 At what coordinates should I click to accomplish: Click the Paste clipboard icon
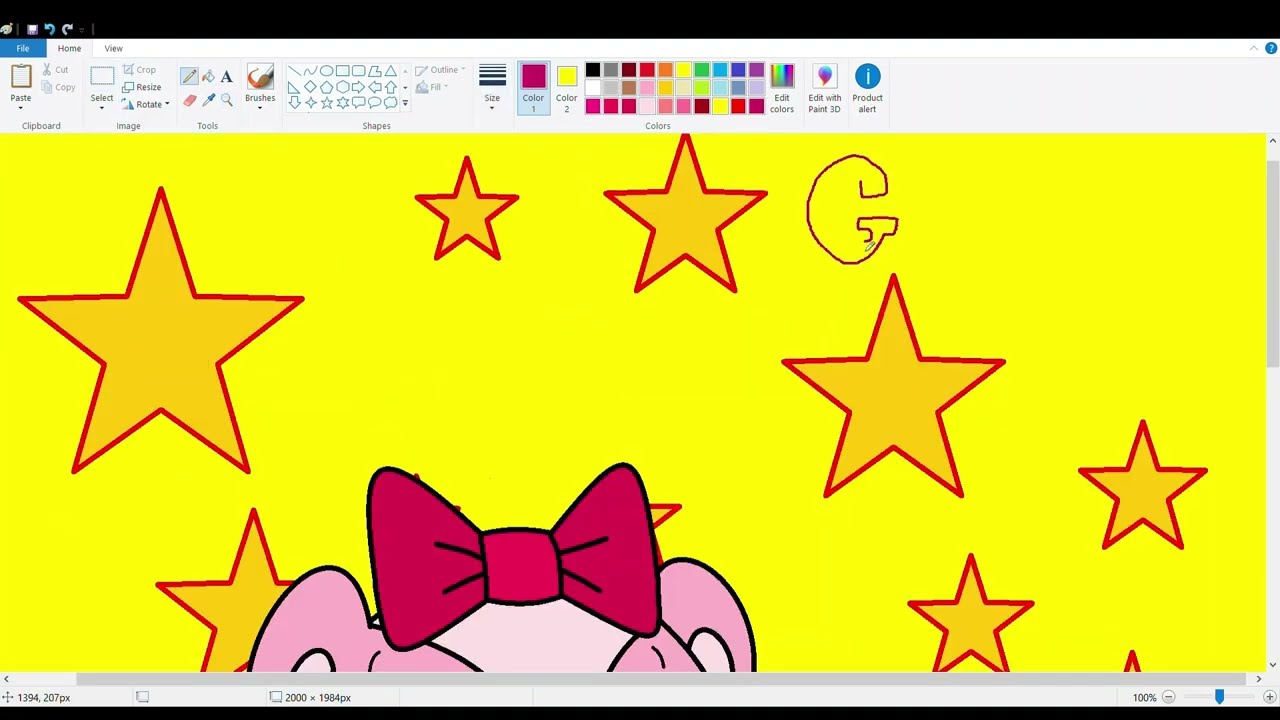pos(21,77)
